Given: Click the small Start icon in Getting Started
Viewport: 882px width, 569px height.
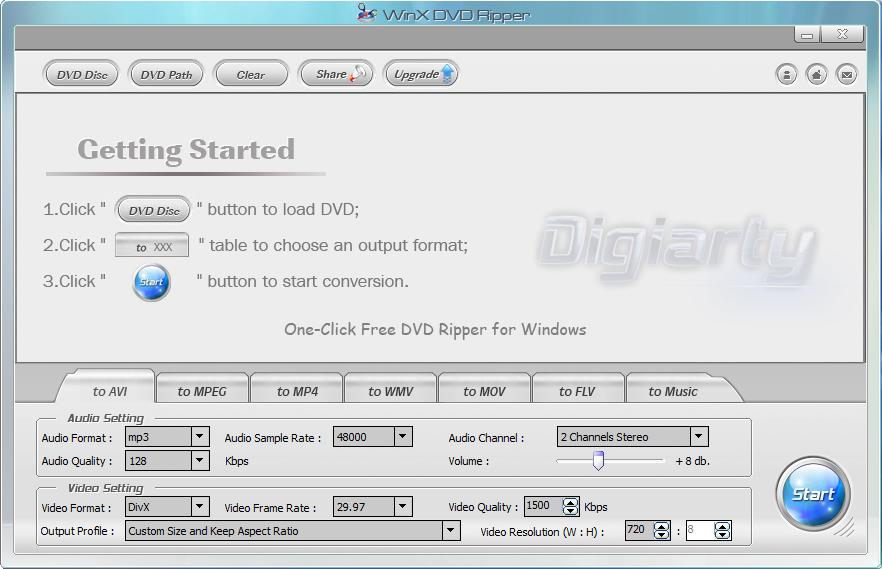Looking at the screenshot, I should click(152, 282).
